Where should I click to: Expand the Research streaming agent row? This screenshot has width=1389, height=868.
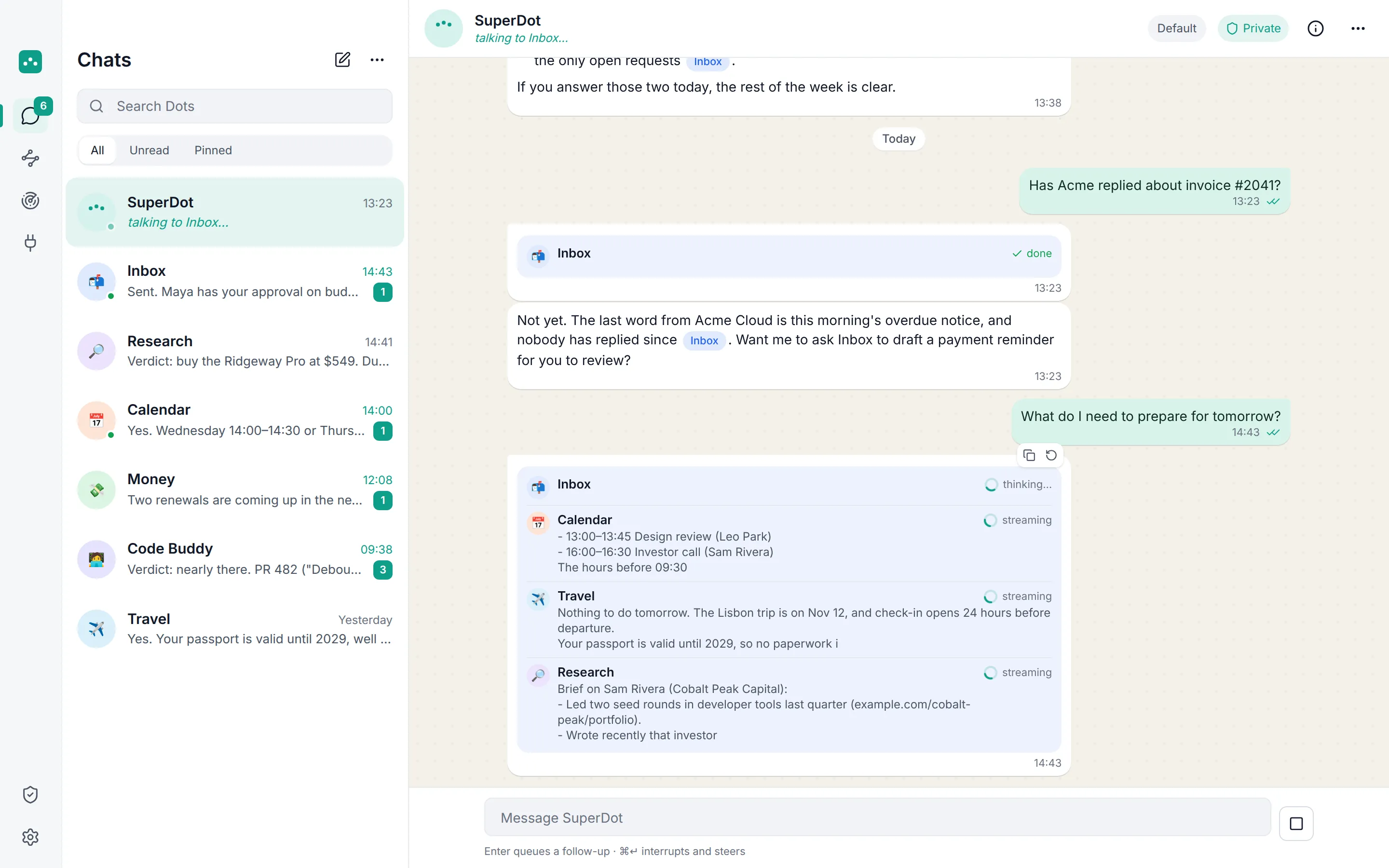tap(789, 703)
